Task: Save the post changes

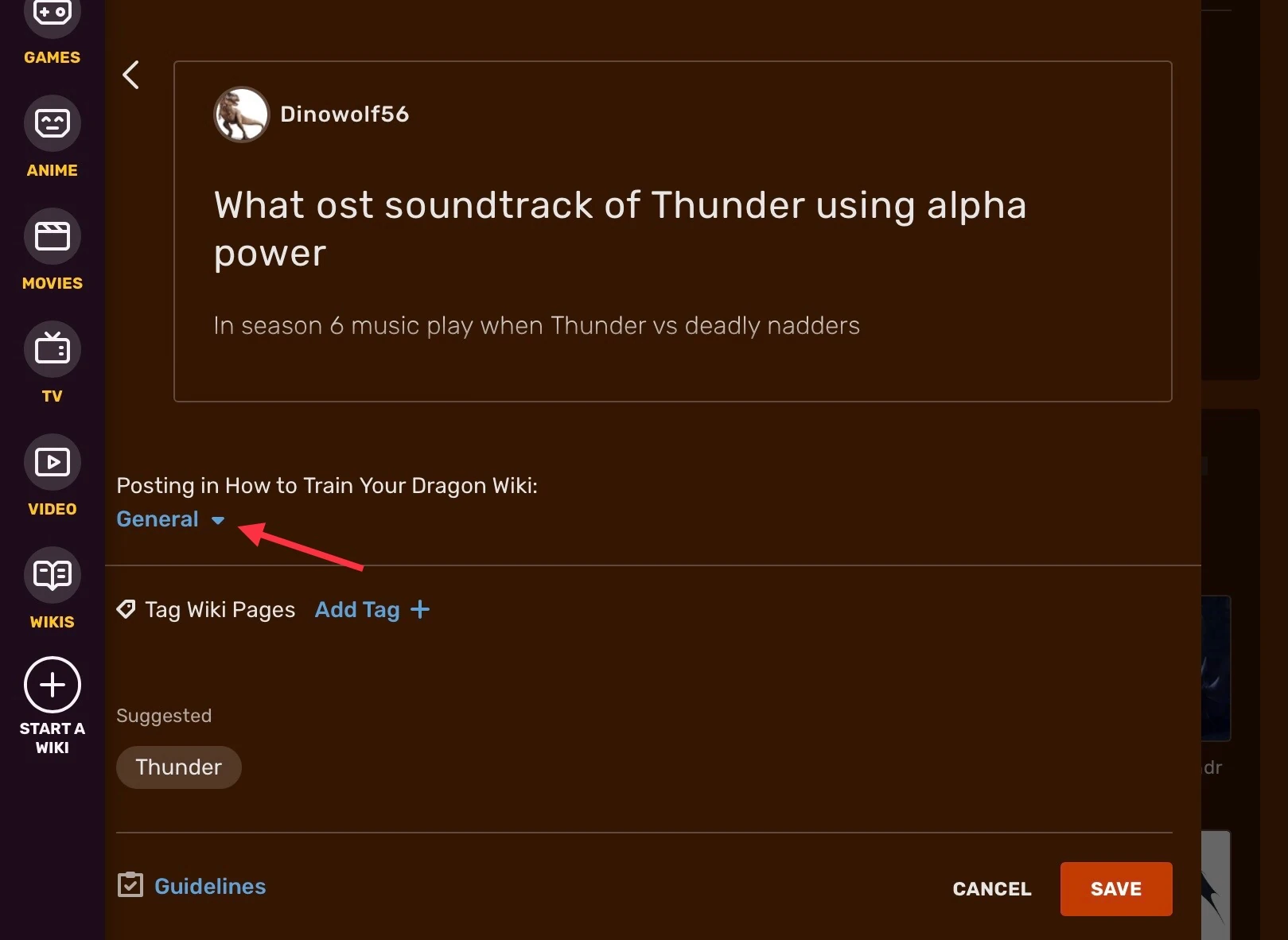Action: (x=1115, y=889)
